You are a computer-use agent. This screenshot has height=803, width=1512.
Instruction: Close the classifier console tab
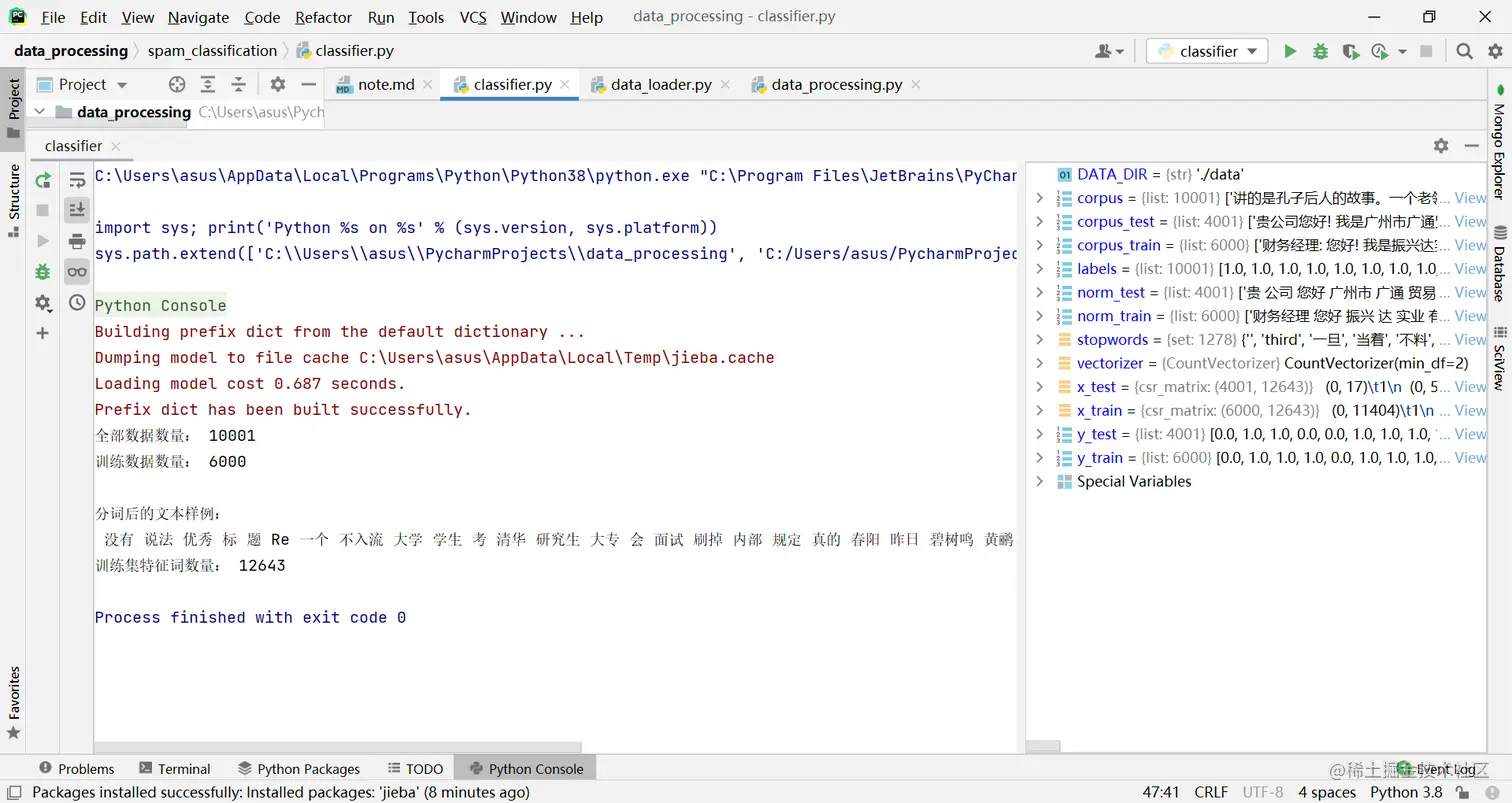click(x=117, y=146)
